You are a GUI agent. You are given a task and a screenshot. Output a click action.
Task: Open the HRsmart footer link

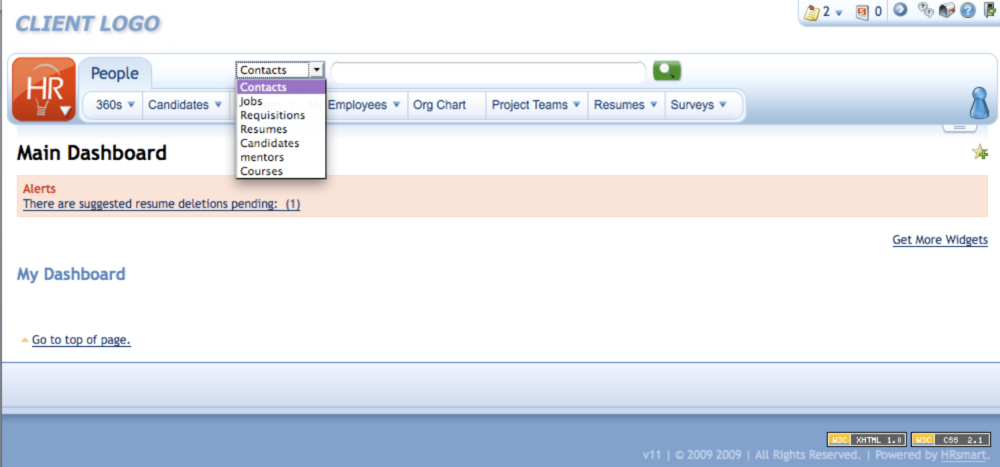point(964,456)
